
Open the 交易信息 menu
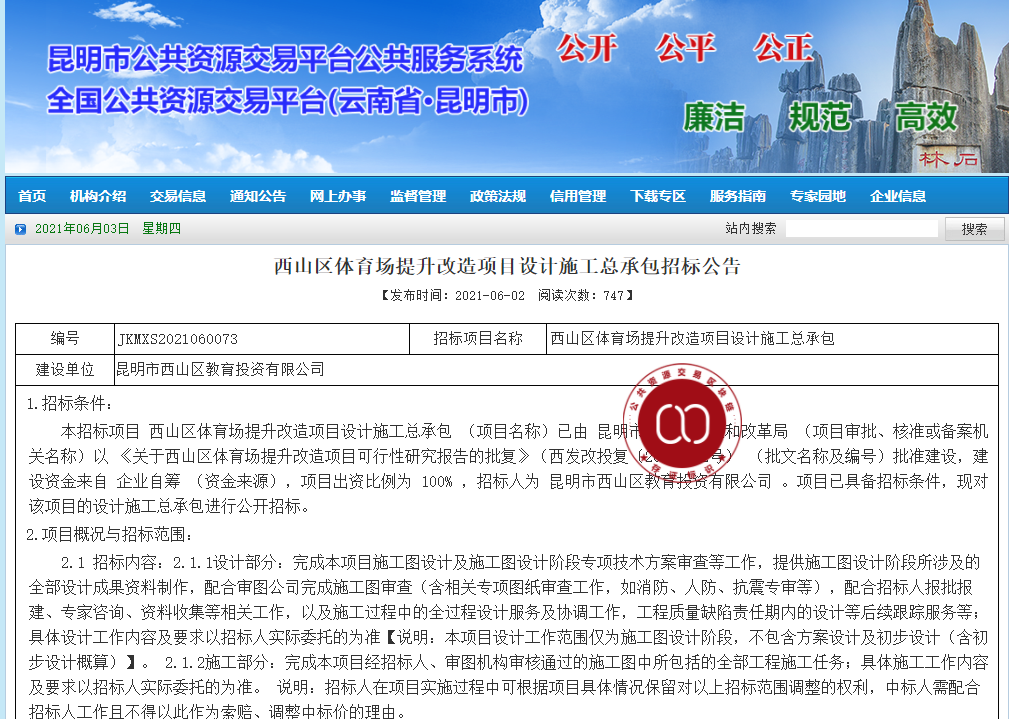pyautogui.click(x=178, y=196)
